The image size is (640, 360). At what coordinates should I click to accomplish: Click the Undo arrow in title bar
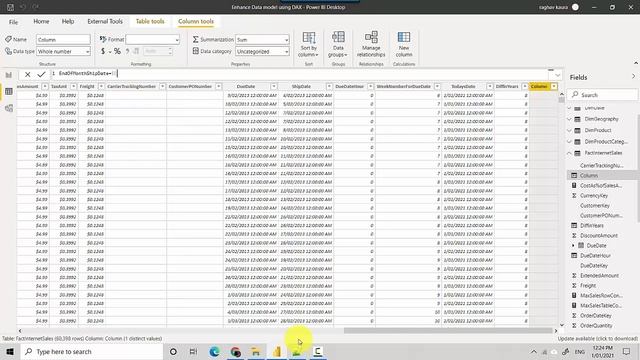[x=23, y=7]
